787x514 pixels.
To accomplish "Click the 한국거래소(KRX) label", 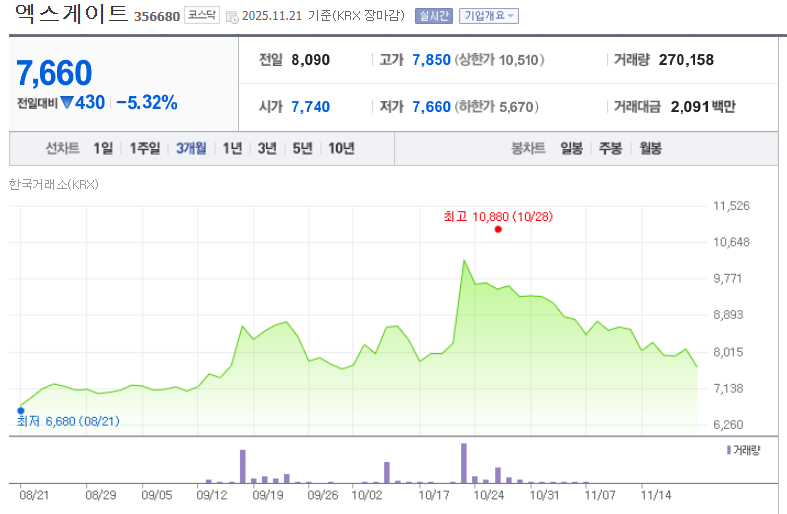I will tap(54, 184).
